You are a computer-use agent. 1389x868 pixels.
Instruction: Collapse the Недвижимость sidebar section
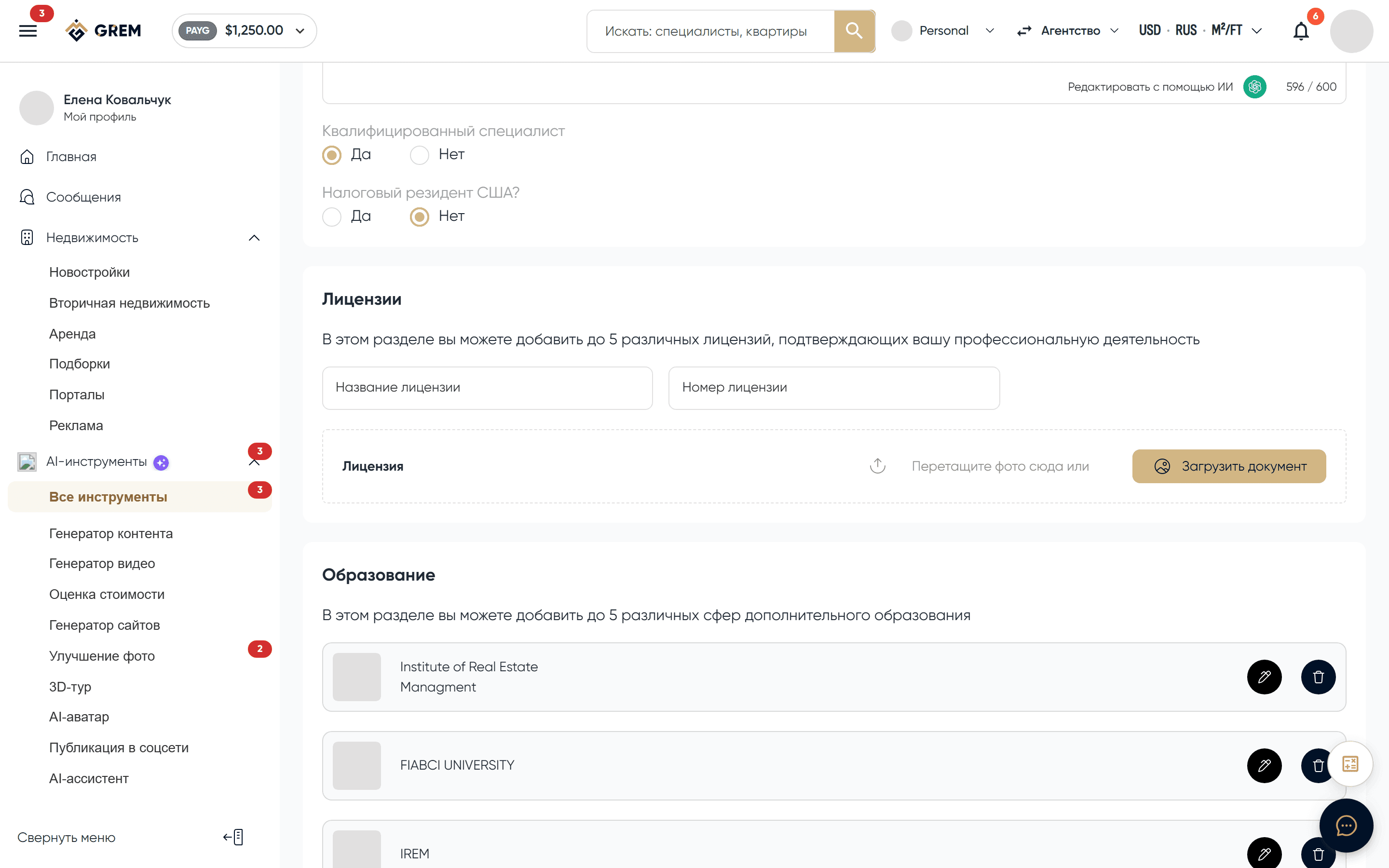[x=254, y=238]
